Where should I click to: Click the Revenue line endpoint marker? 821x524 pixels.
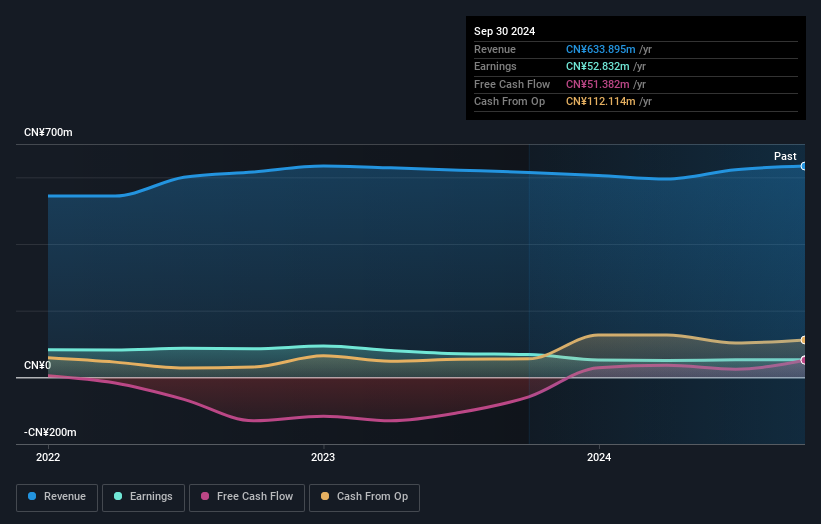click(x=804, y=166)
